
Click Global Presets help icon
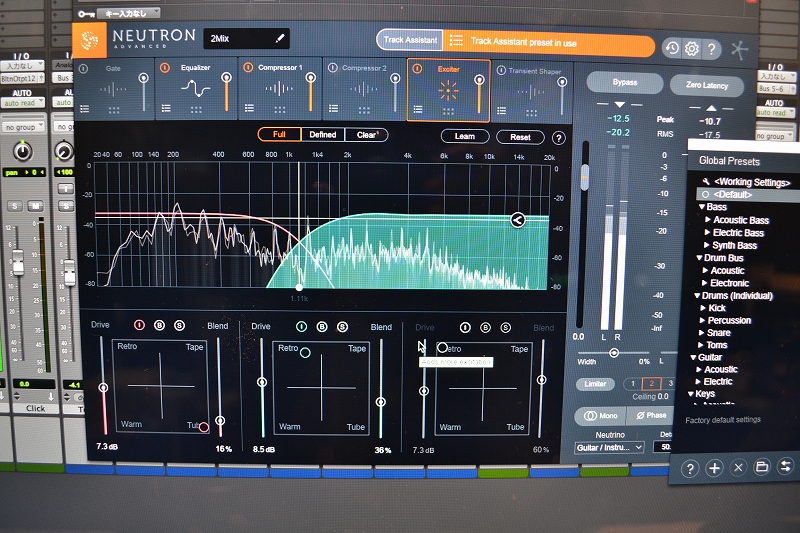click(x=690, y=468)
